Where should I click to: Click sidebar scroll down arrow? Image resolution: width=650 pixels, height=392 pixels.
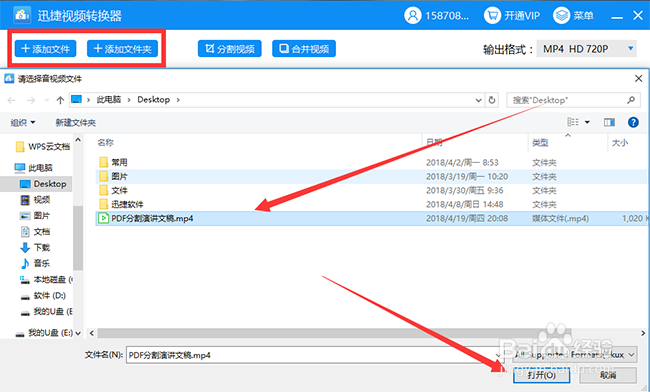[78, 333]
